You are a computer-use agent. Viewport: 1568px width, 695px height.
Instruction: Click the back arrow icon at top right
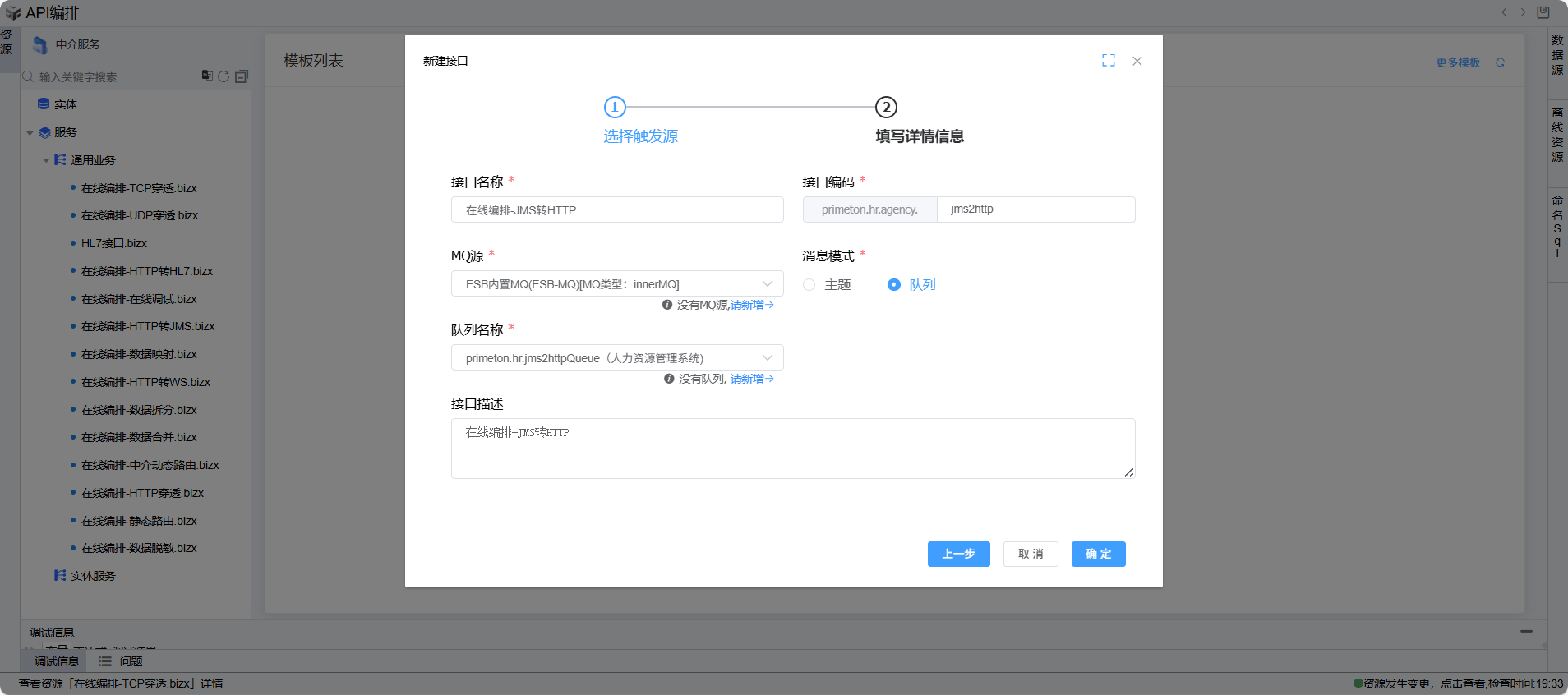1504,12
